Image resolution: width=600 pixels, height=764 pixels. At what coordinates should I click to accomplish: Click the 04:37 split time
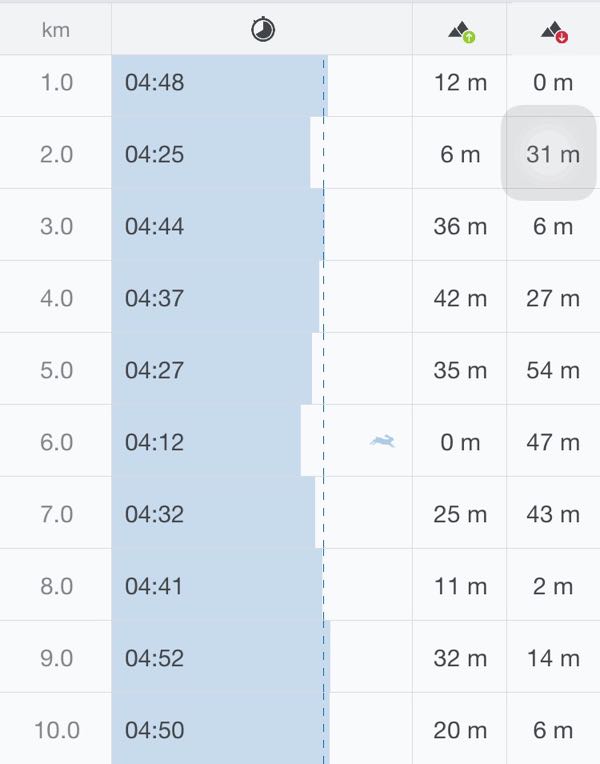[x=155, y=299]
